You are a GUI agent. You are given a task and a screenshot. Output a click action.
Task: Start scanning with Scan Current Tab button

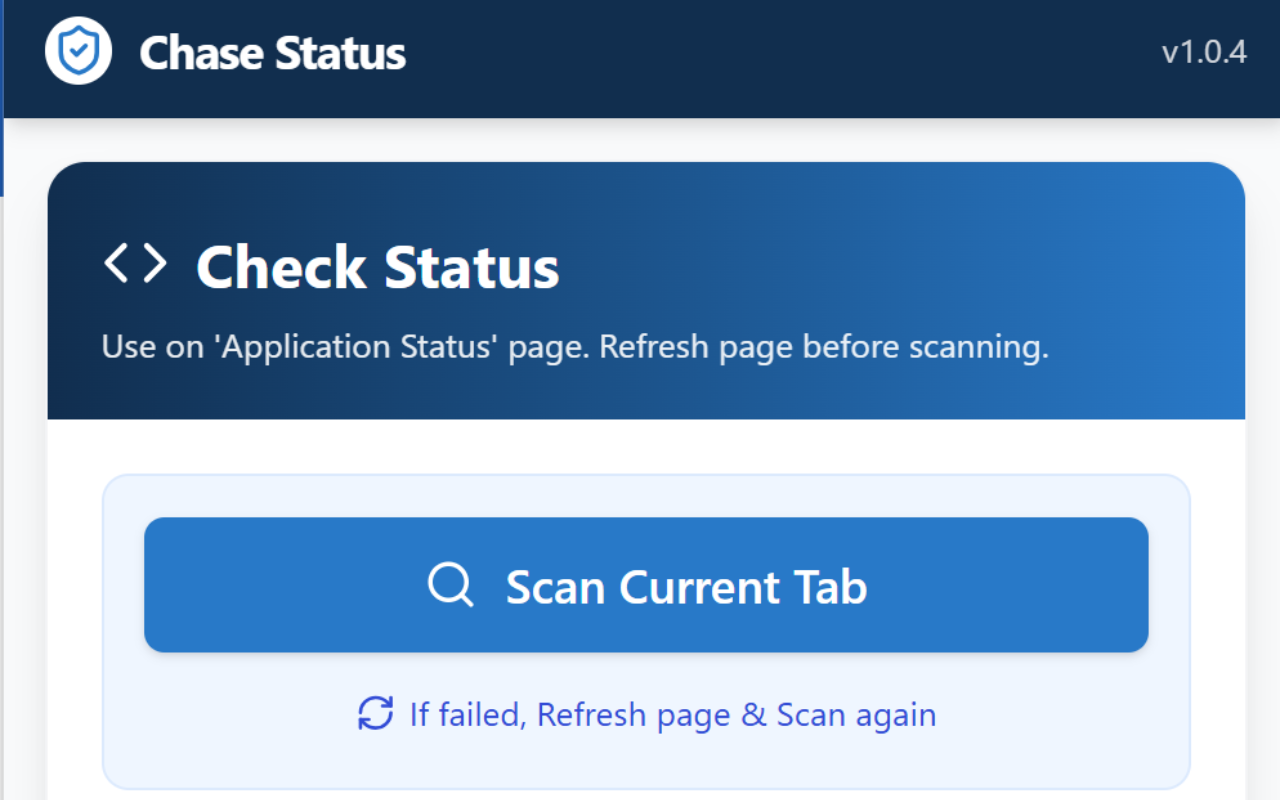(x=646, y=585)
